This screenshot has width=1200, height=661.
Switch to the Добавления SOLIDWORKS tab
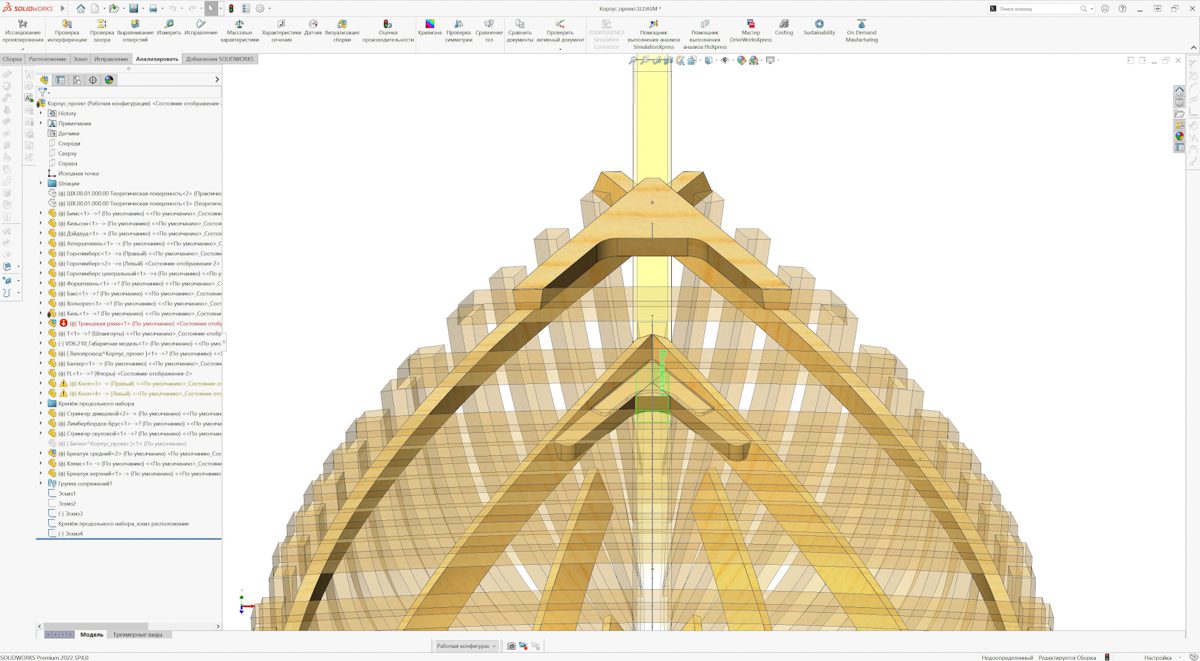[x=220, y=59]
